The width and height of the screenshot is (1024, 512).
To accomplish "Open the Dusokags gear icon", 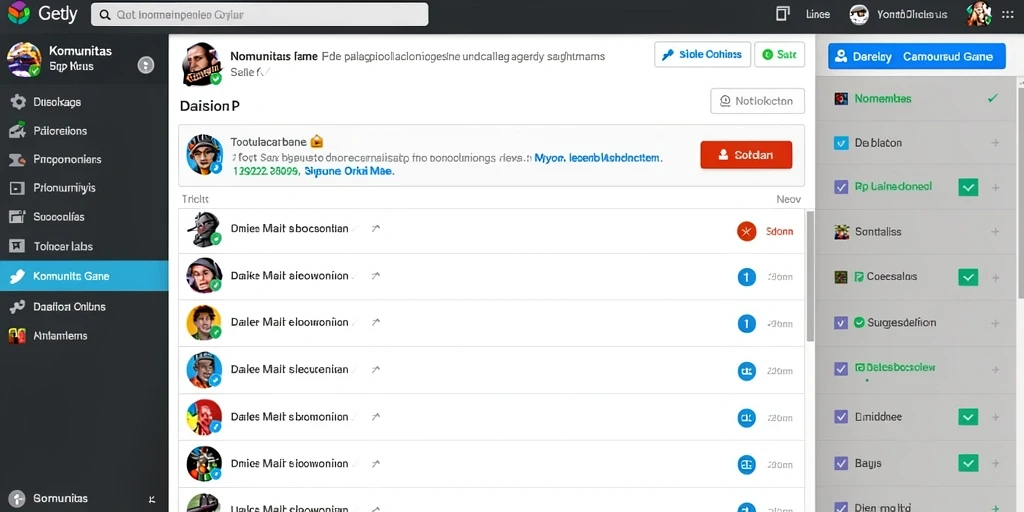I will point(18,102).
